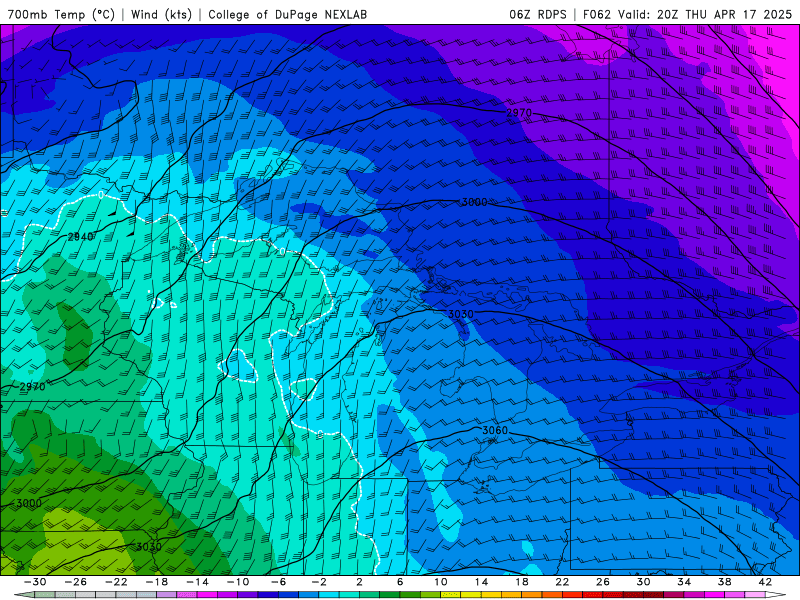Click the 'F062' forecast hour text
Image resolution: width=800 pixels, height=600 pixels.
click(x=596, y=14)
